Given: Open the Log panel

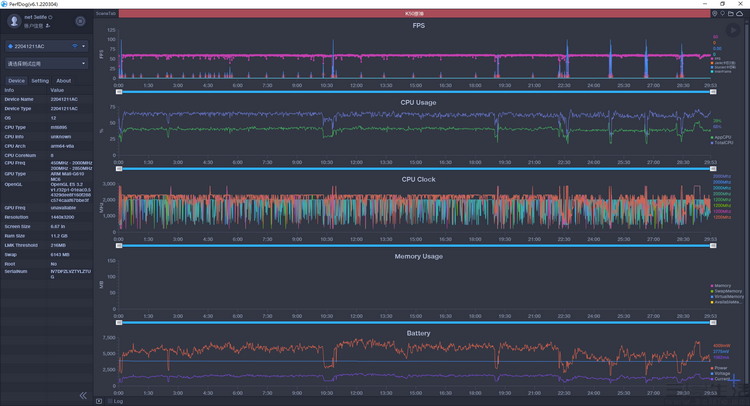Looking at the screenshot, I should click(118, 401).
